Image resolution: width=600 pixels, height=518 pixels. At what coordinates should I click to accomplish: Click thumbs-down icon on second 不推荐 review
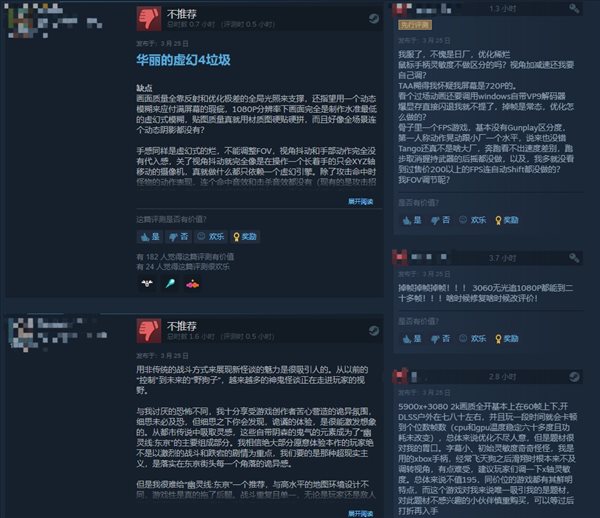pos(149,331)
